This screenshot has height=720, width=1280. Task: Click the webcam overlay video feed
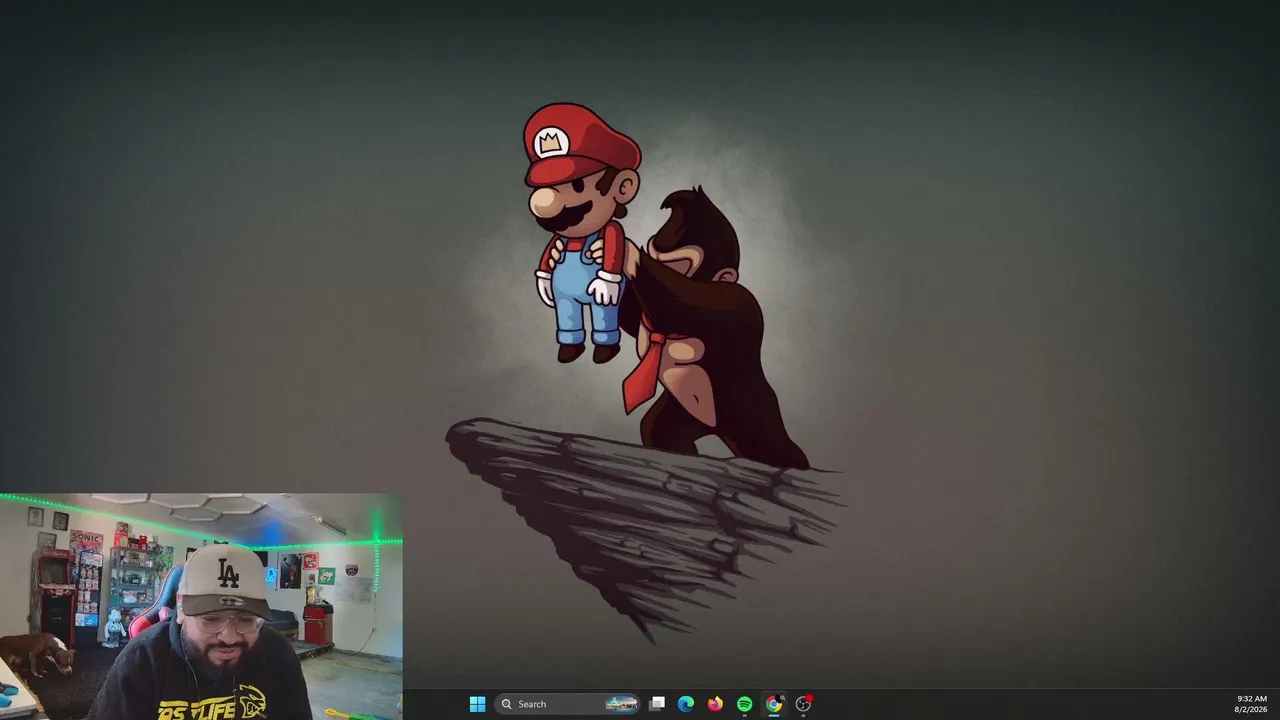(201, 606)
